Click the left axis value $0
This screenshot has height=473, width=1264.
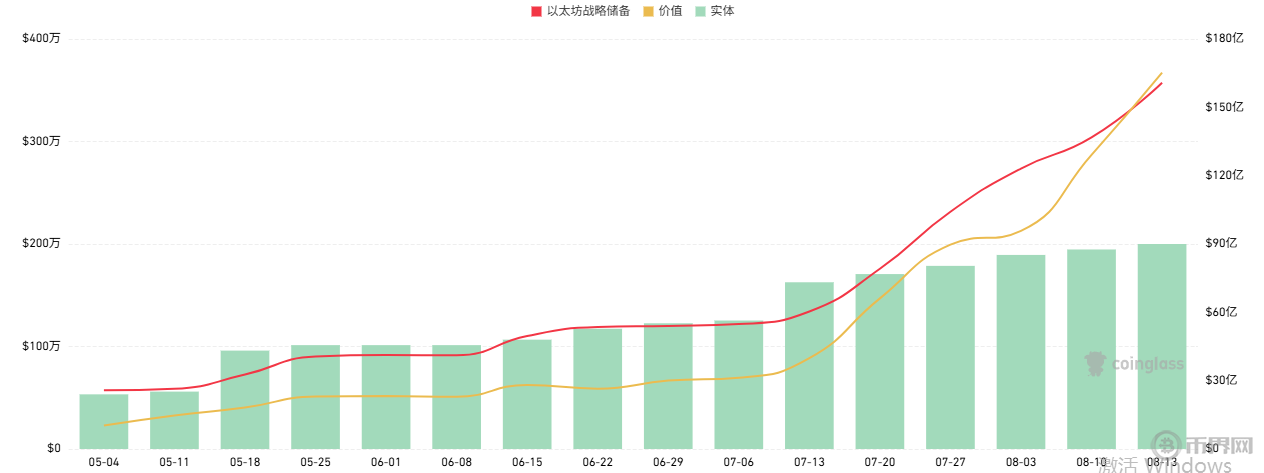pos(53,448)
